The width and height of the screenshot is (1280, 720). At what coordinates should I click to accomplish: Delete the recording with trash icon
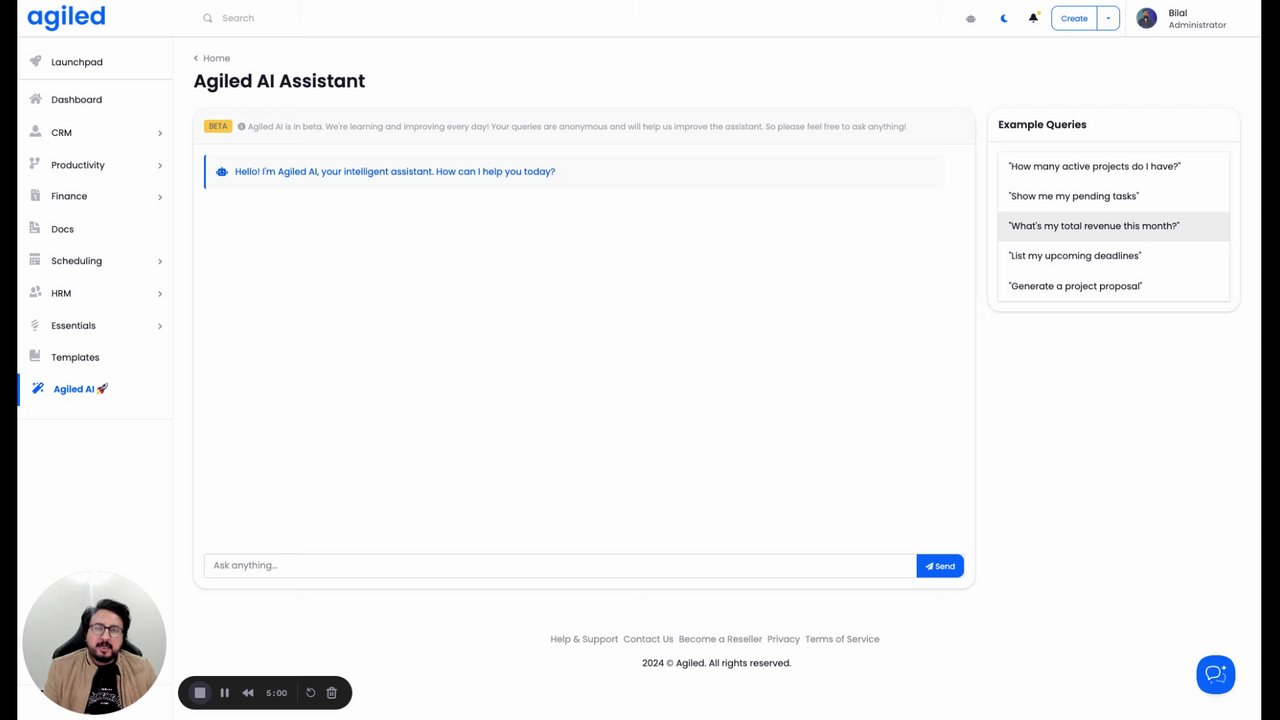332,693
